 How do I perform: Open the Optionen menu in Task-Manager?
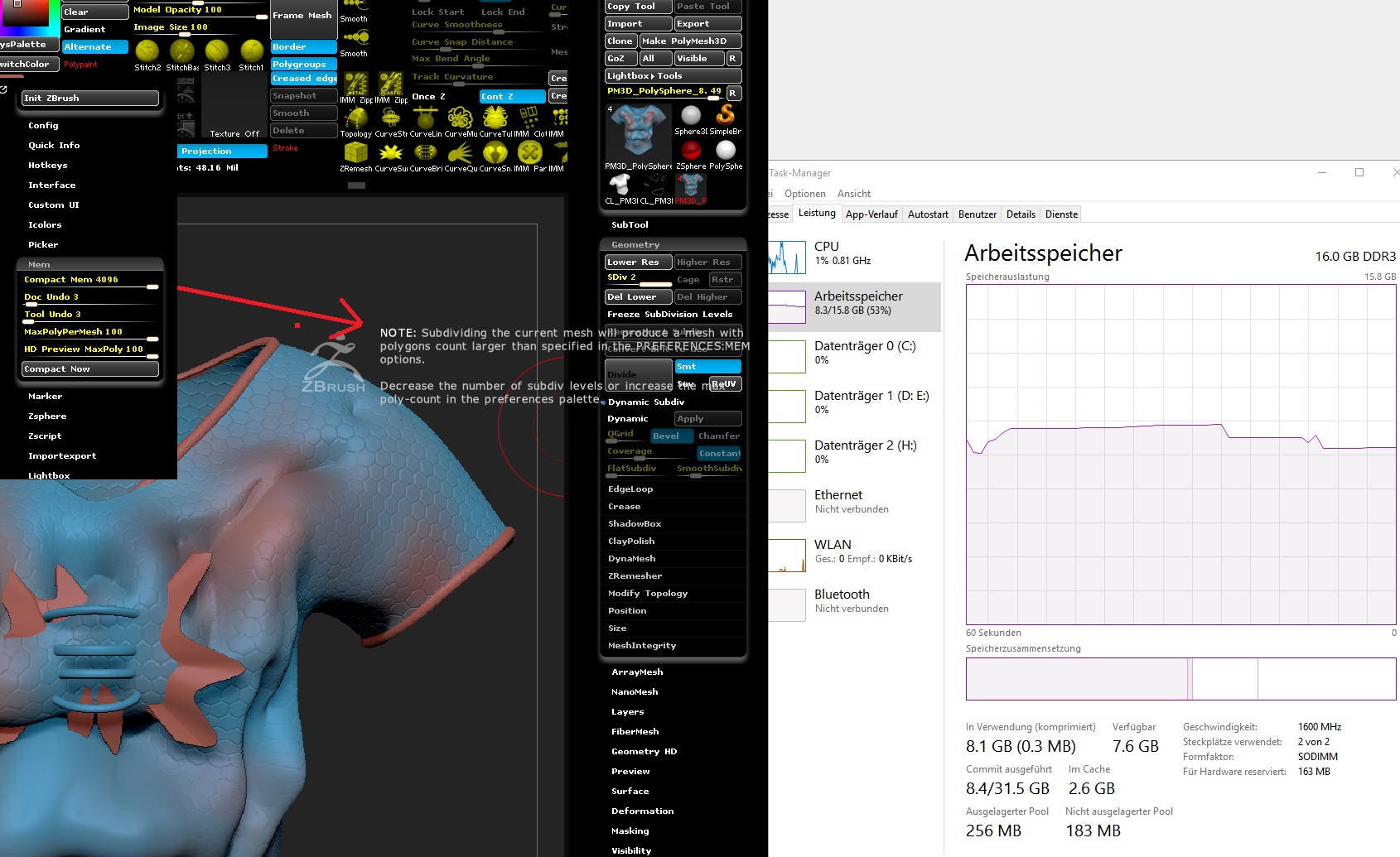[x=805, y=194]
